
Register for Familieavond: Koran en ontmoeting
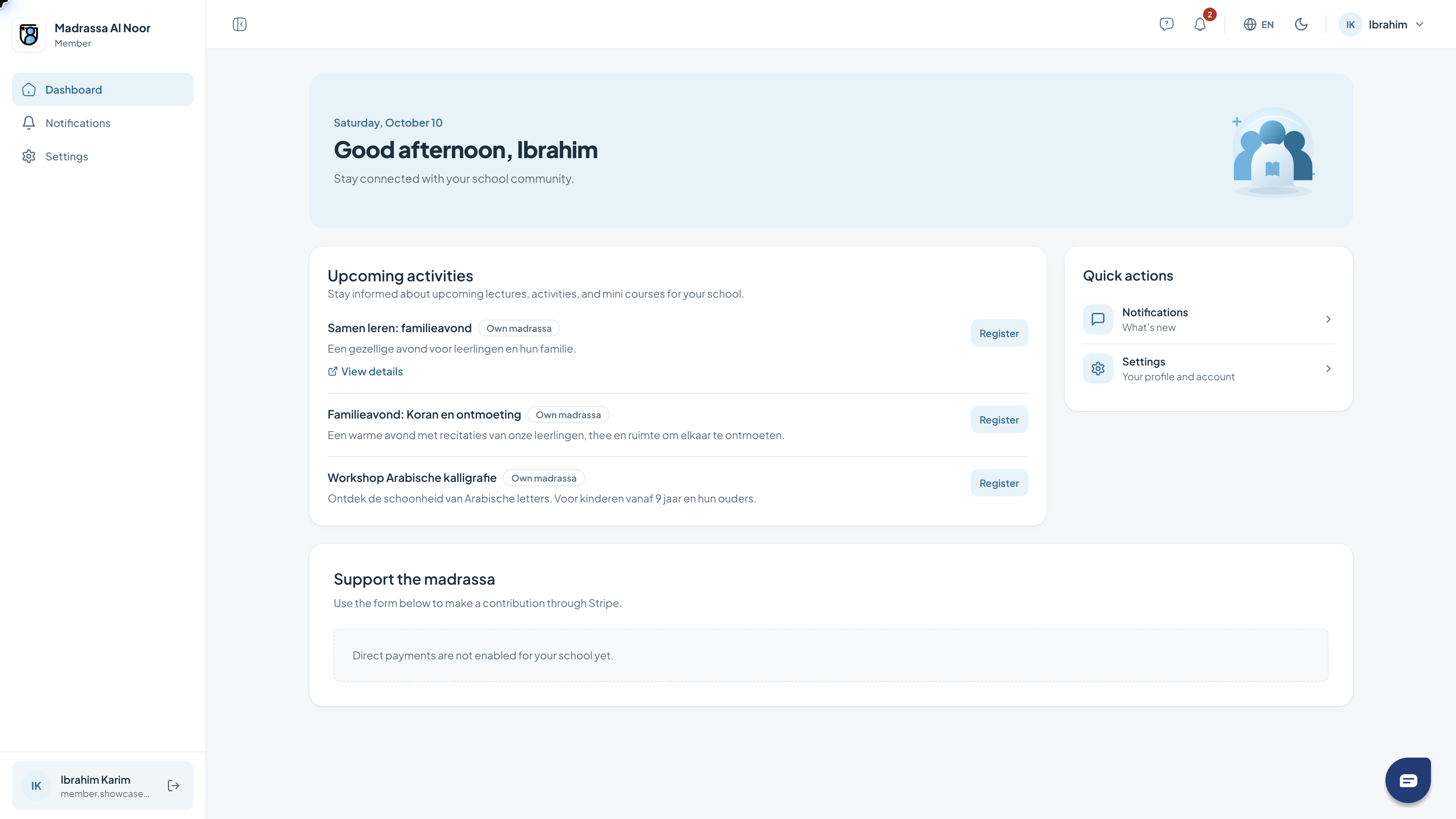pyautogui.click(x=999, y=419)
